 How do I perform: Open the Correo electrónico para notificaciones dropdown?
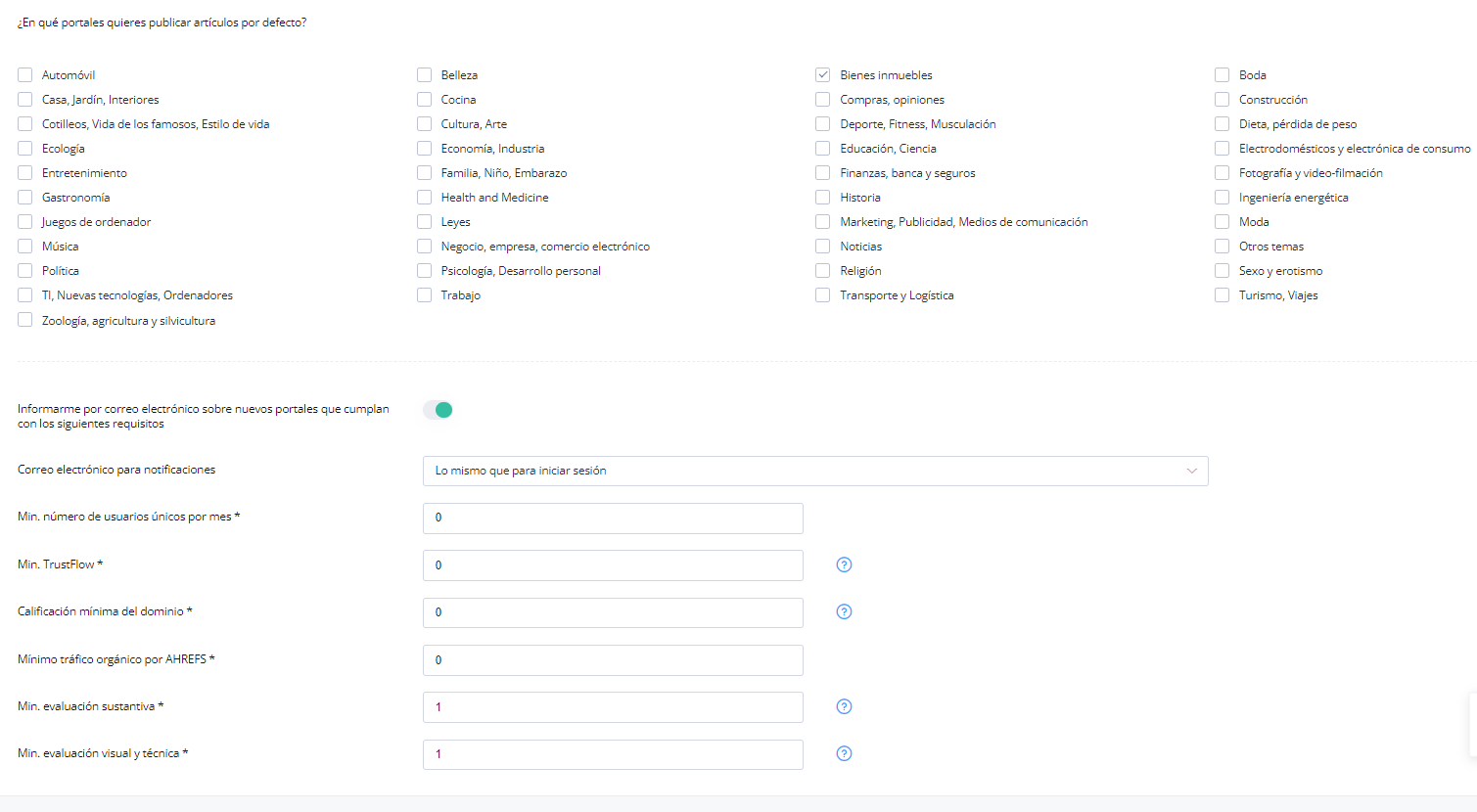coord(815,471)
